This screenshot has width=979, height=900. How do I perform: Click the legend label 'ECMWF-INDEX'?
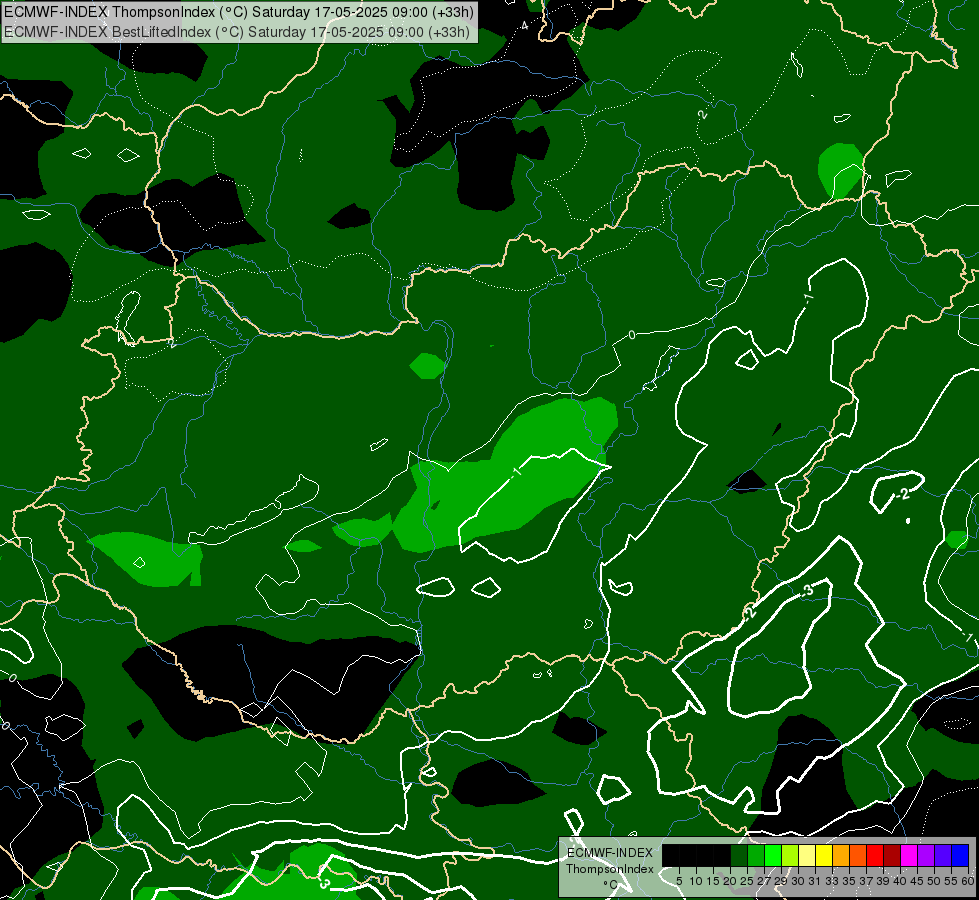pyautogui.click(x=610, y=853)
